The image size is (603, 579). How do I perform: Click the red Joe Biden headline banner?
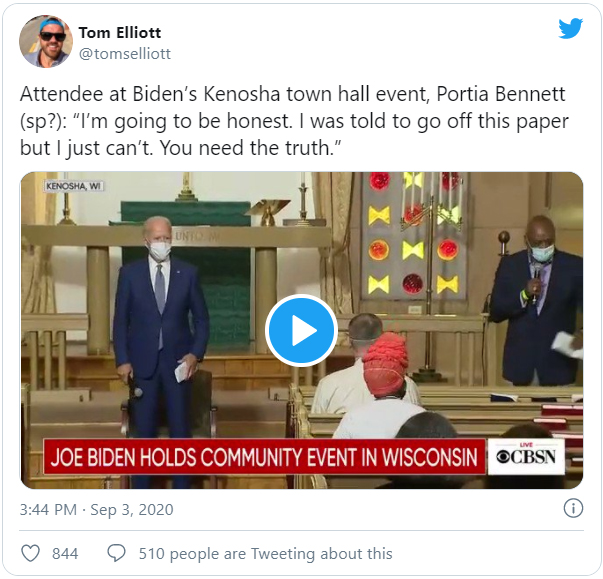[265, 456]
